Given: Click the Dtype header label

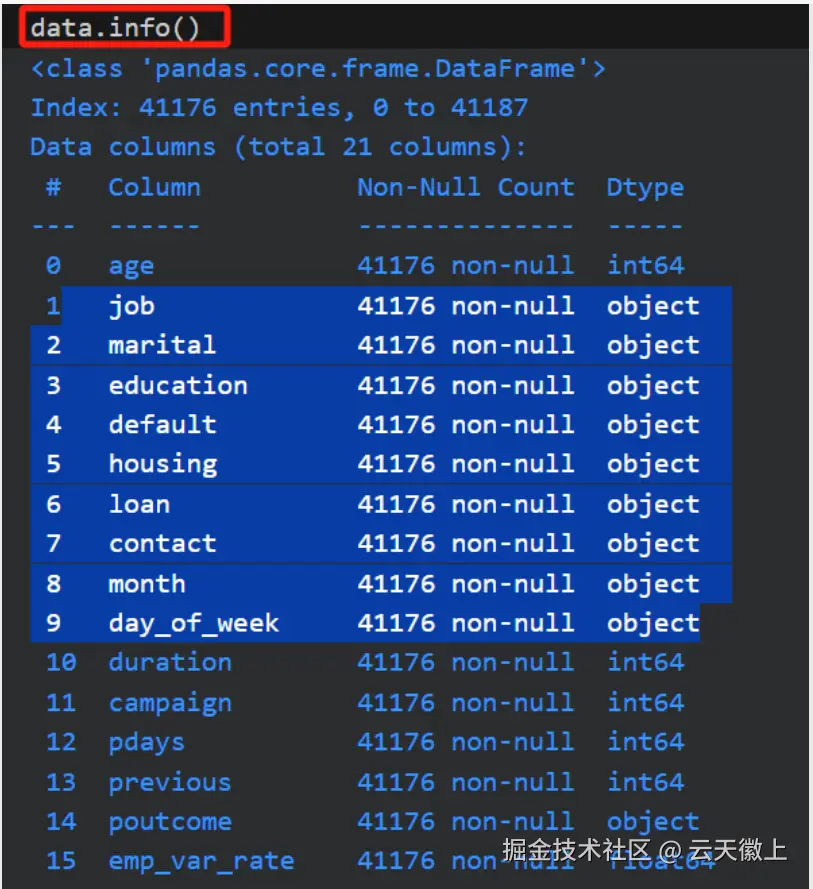Looking at the screenshot, I should [645, 187].
